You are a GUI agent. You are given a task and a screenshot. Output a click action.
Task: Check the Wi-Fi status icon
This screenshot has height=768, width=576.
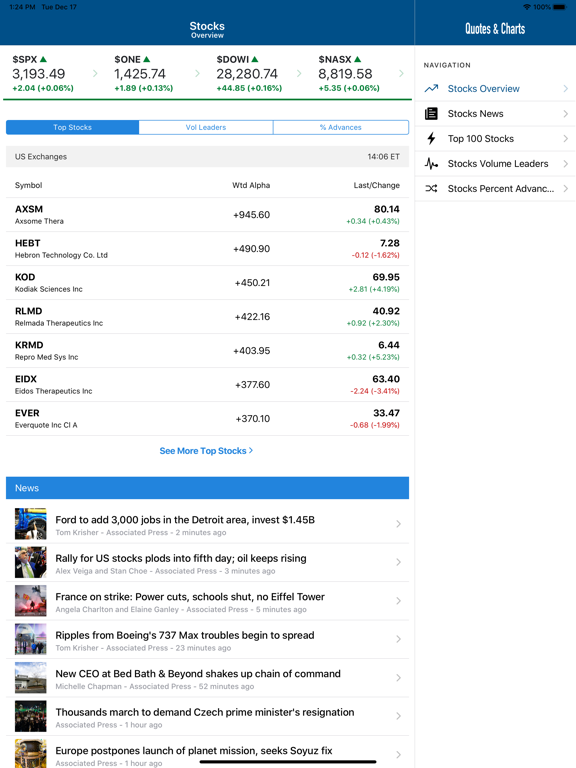tap(527, 7)
